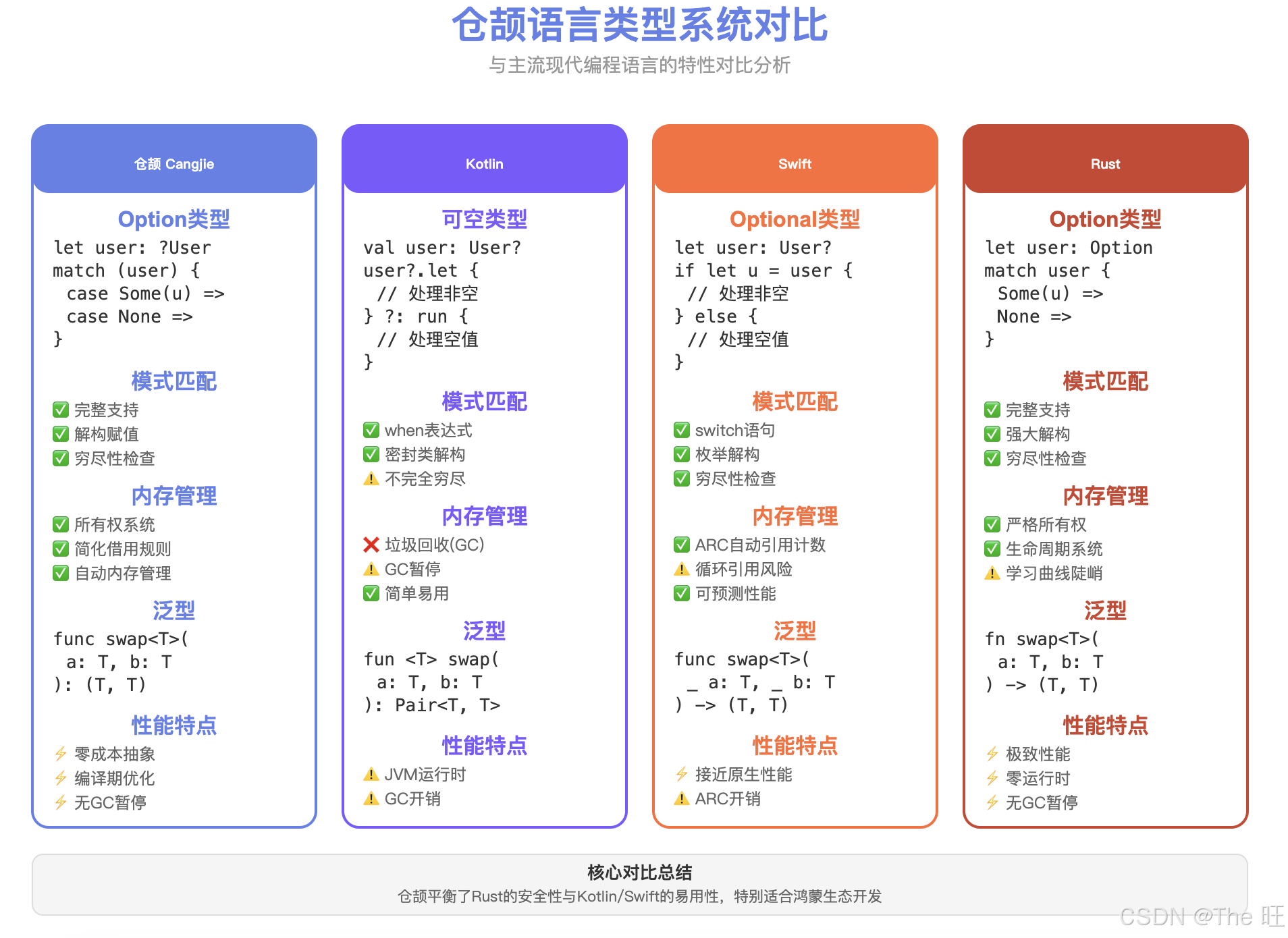
Task: Click the code line 'match (user) {'
Action: click(127, 271)
